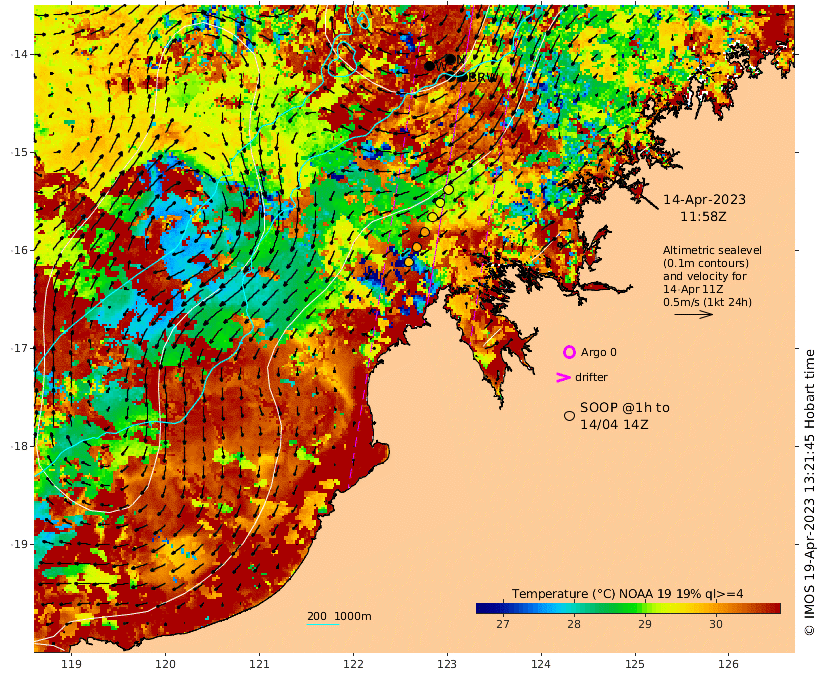820x680 pixels.
Task: Click the latitude axis label -14
Action: 19,54
